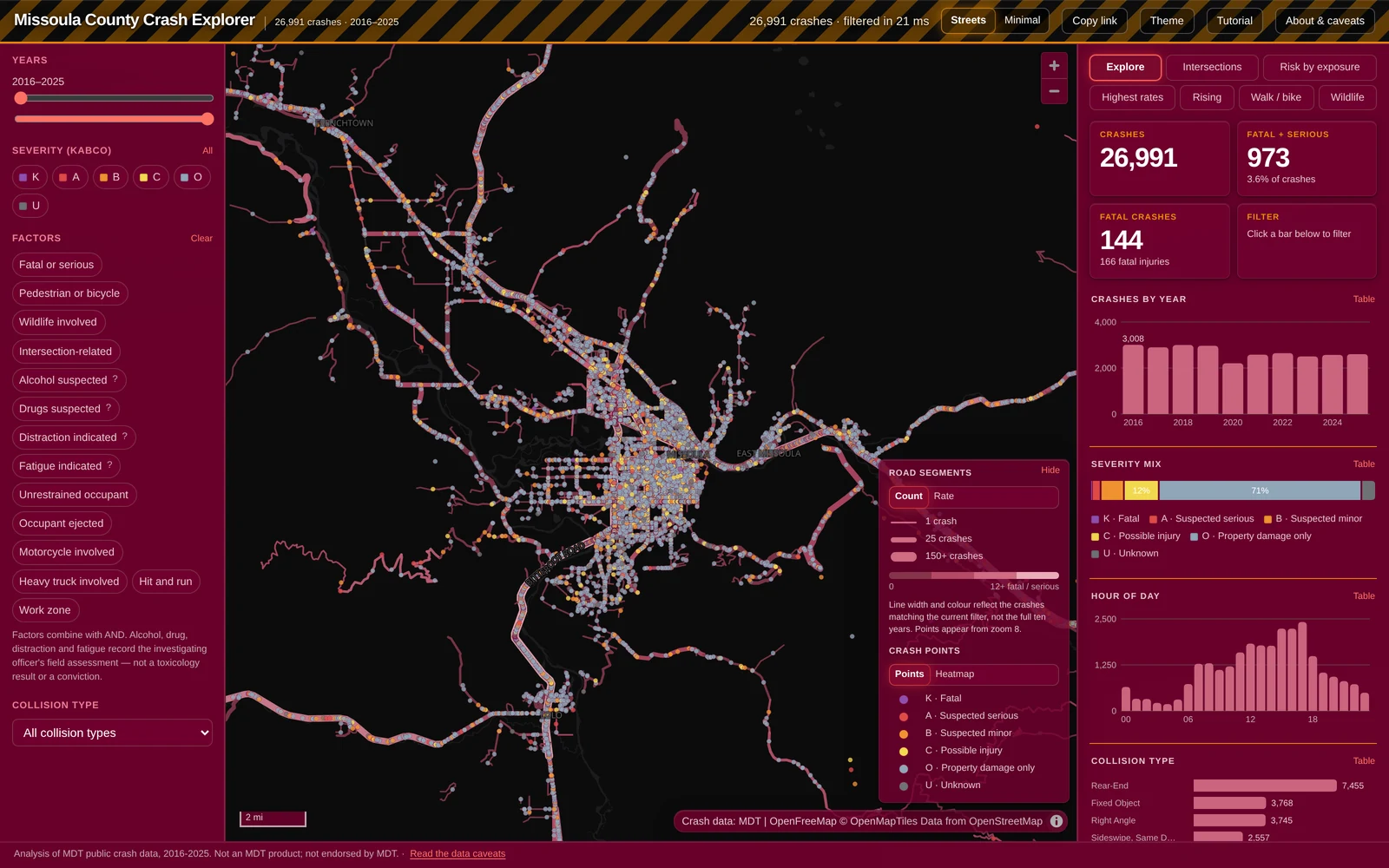Toggle severity U unknown filter chip
1389x868 pixels.
coord(30,206)
